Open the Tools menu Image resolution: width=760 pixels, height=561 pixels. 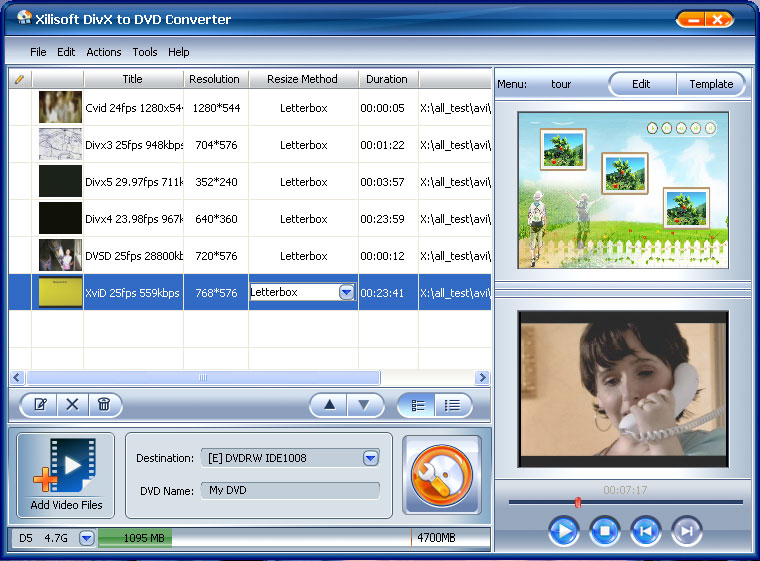(145, 52)
